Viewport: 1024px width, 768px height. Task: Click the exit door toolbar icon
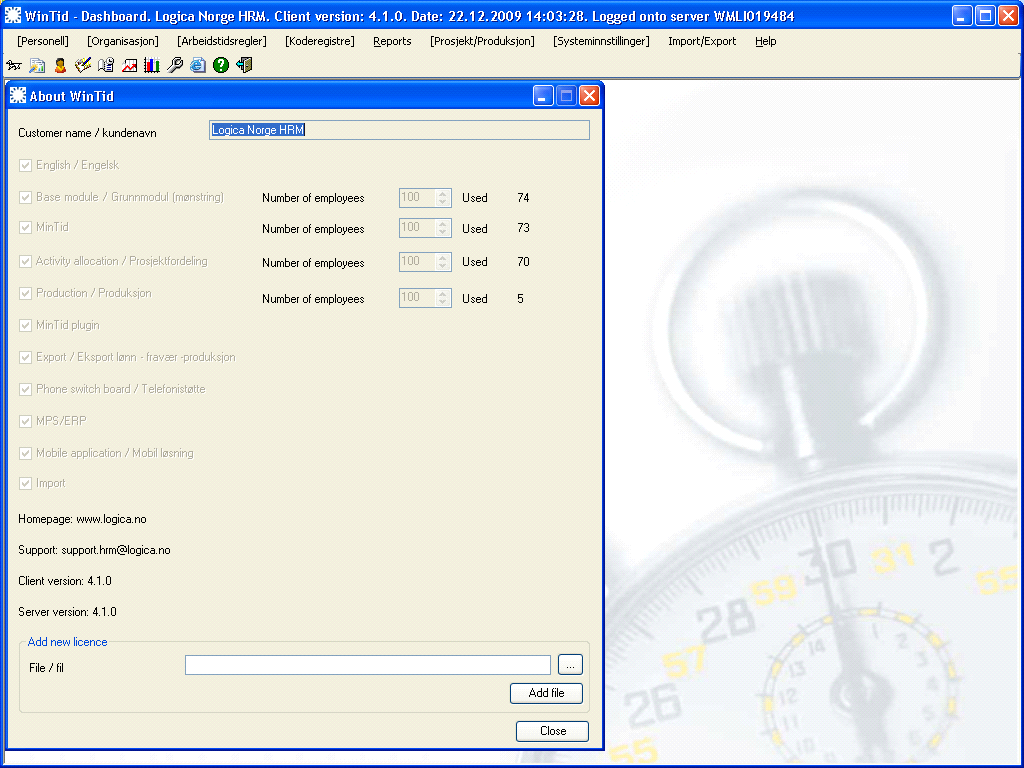[x=244, y=65]
